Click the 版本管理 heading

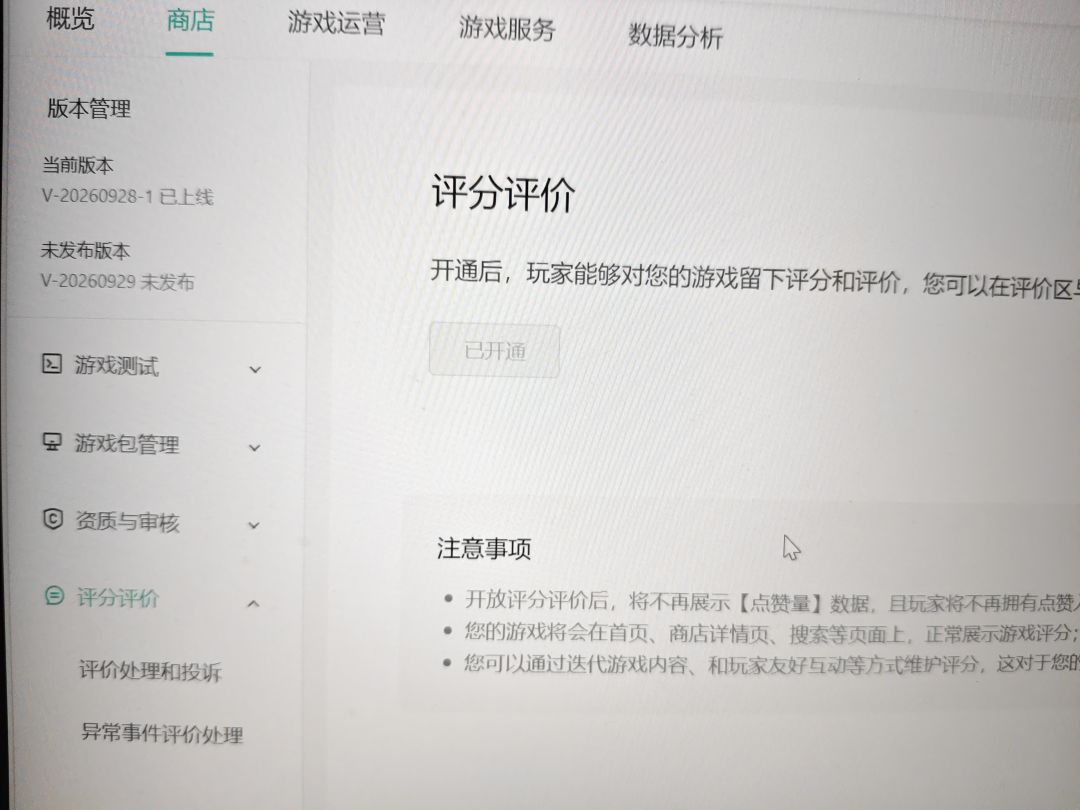tap(89, 108)
